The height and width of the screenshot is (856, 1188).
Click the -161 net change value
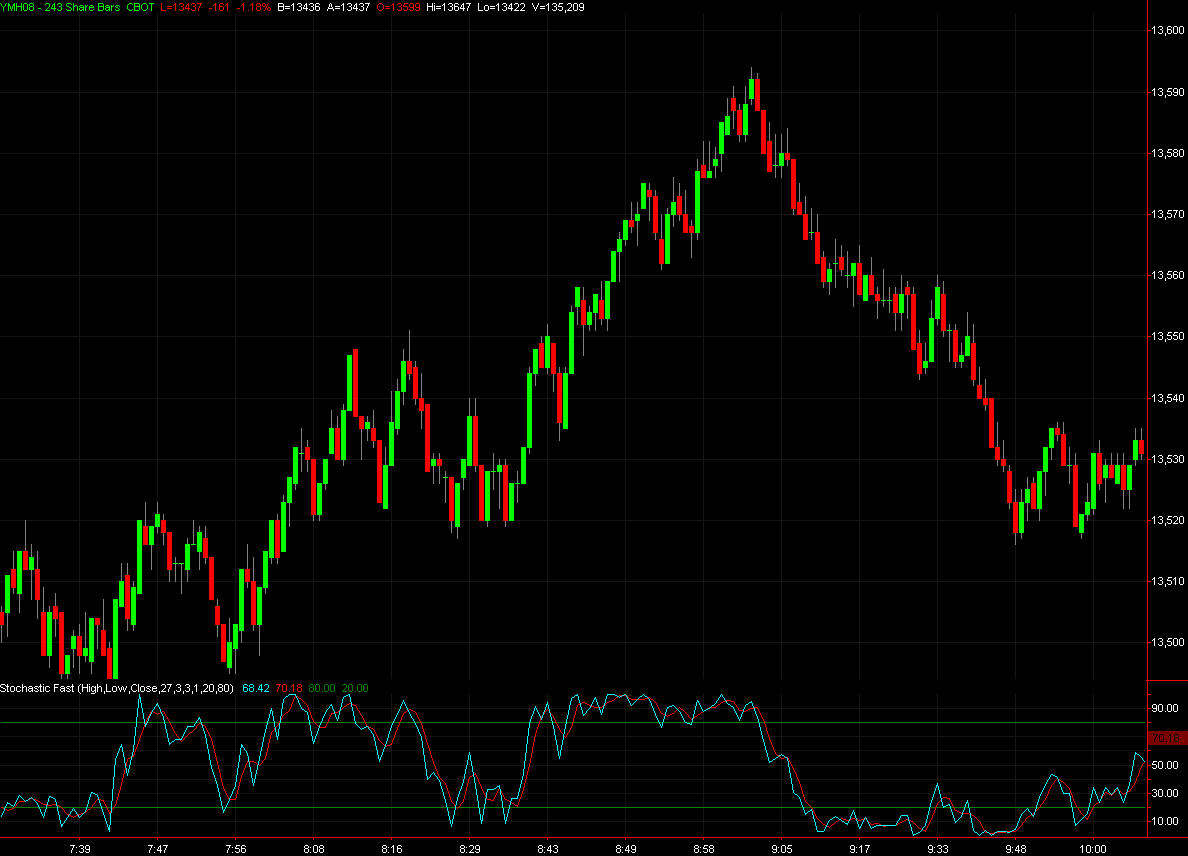(219, 8)
